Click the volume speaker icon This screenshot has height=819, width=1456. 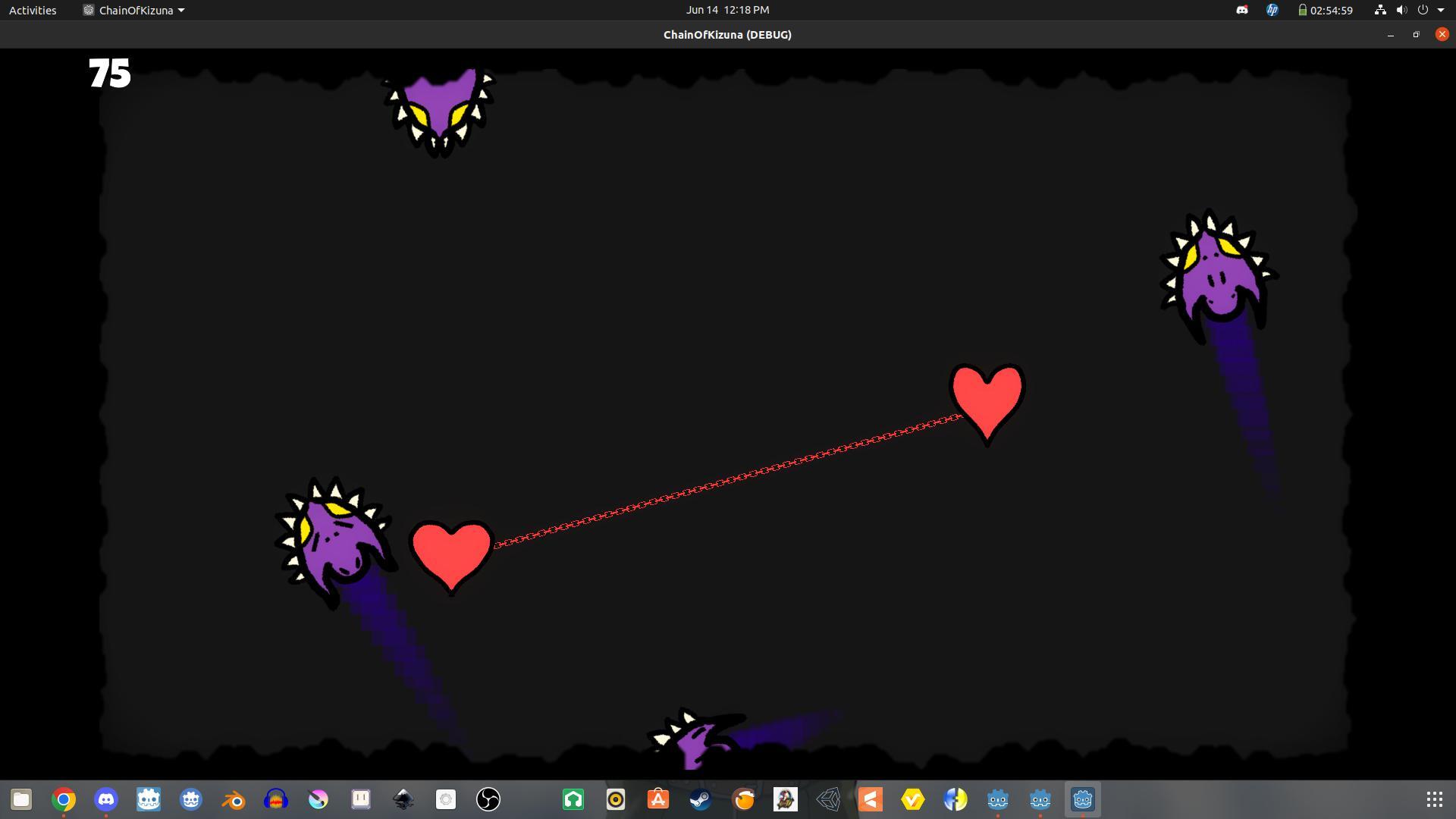point(1401,10)
